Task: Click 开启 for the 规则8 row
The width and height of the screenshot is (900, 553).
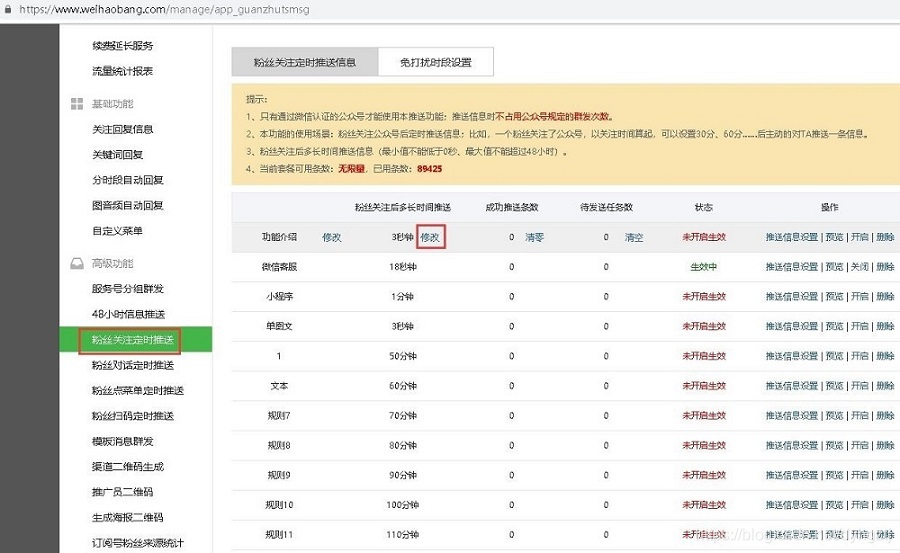Action: coord(860,445)
